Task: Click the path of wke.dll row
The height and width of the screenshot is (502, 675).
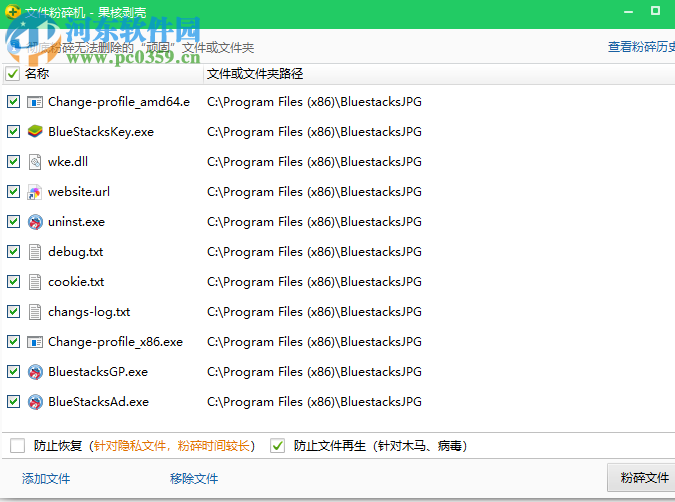Action: (x=314, y=162)
